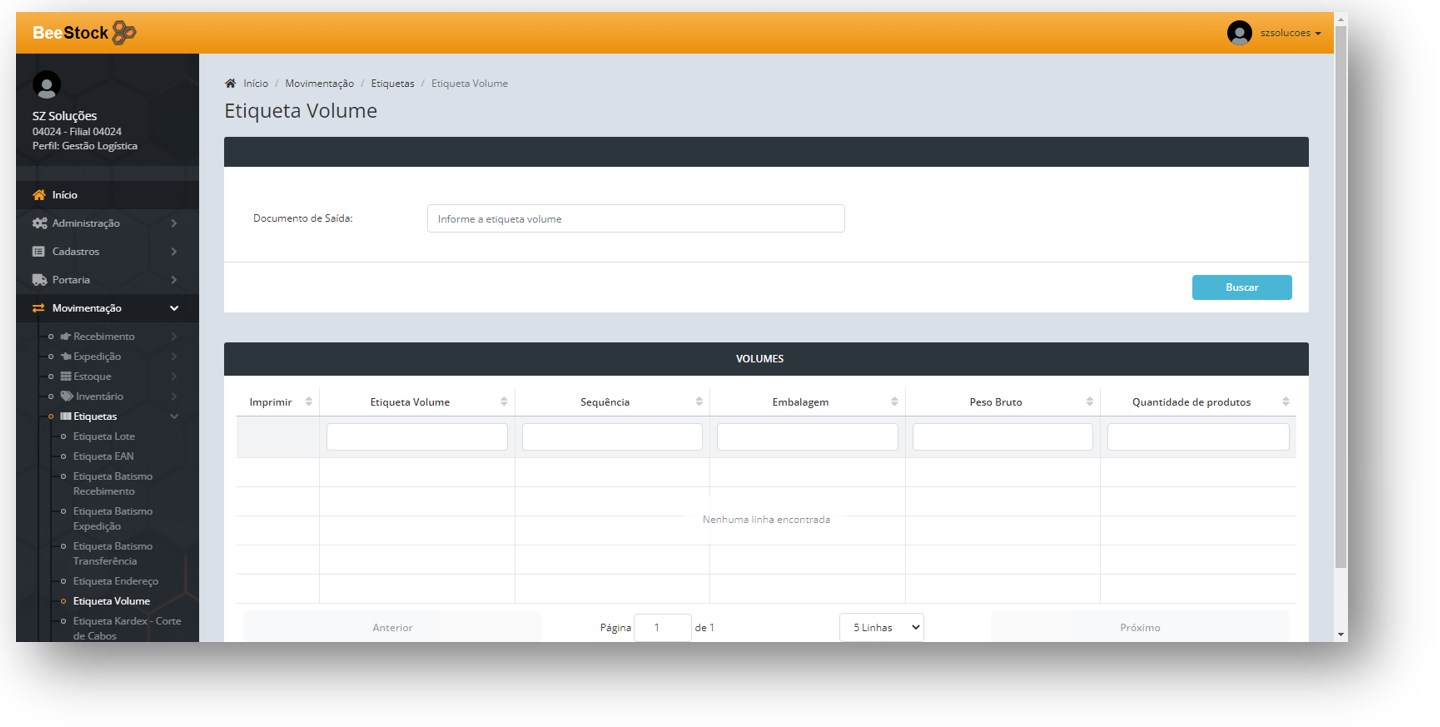Click the Administração gears icon

40,223
